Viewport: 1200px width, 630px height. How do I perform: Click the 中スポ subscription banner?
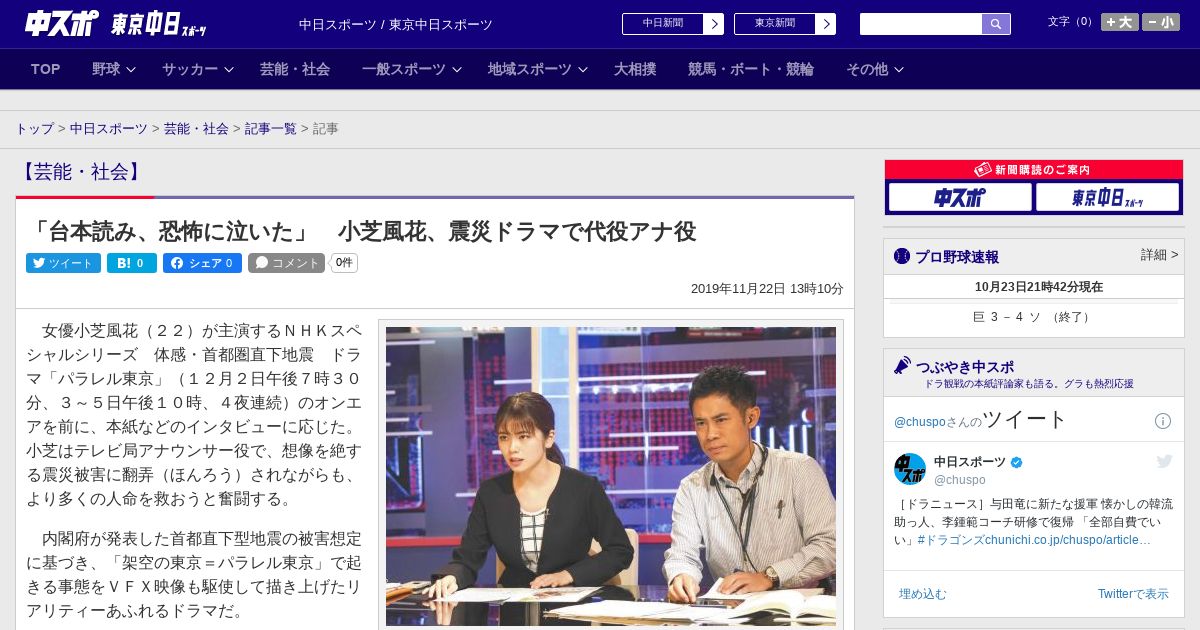click(960, 197)
